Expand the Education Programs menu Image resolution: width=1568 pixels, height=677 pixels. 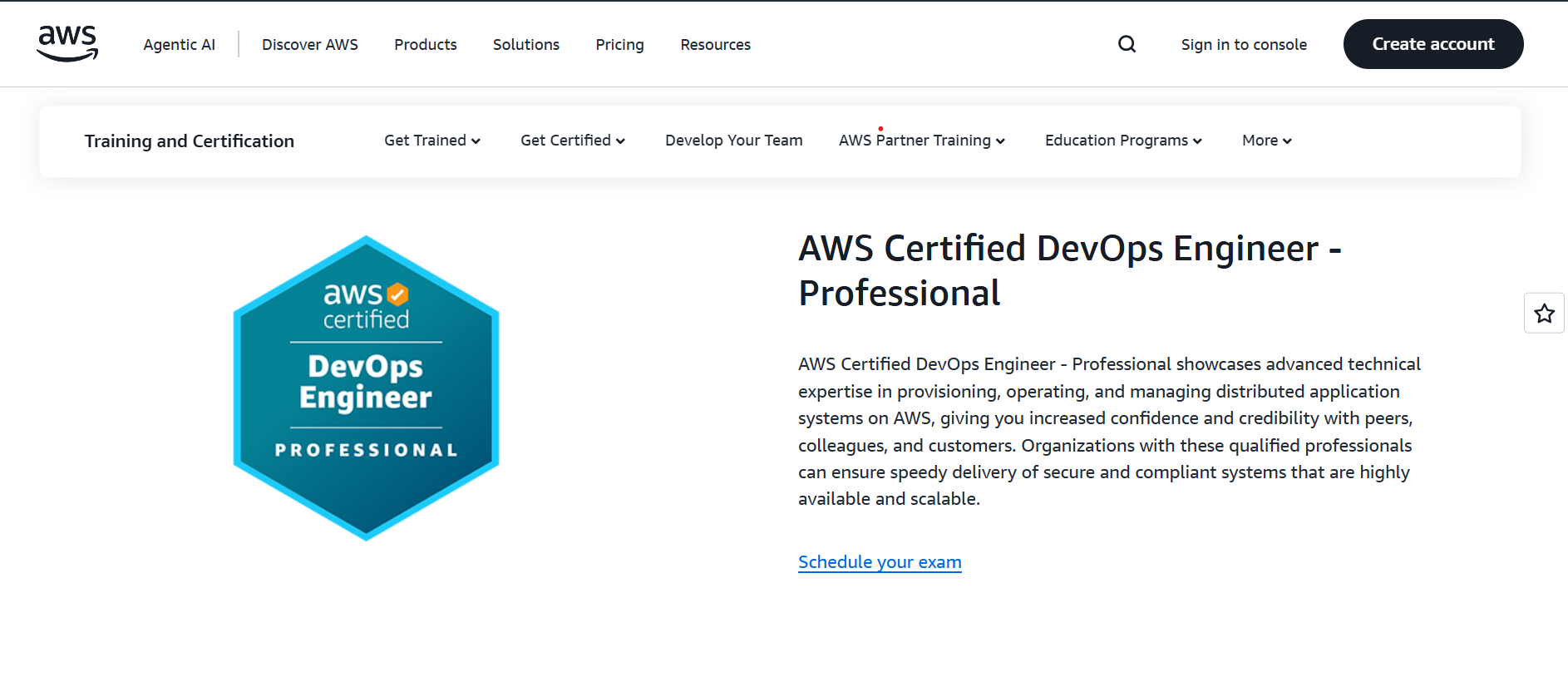pos(1122,141)
